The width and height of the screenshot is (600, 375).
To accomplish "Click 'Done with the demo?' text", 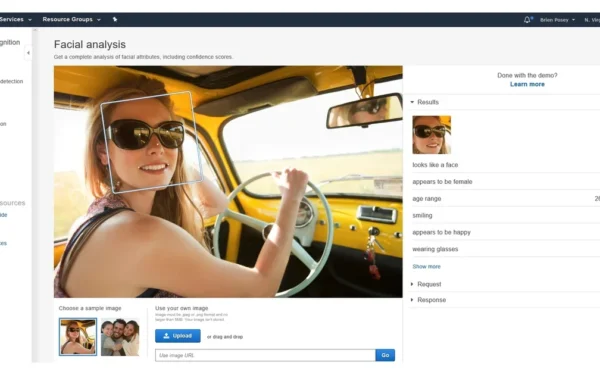I will click(527, 75).
